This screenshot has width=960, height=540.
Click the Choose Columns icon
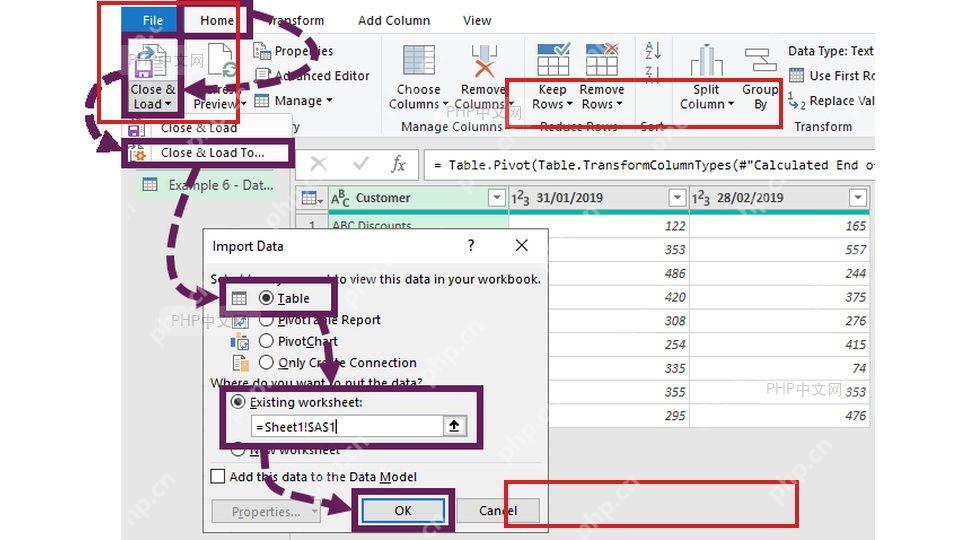click(419, 61)
